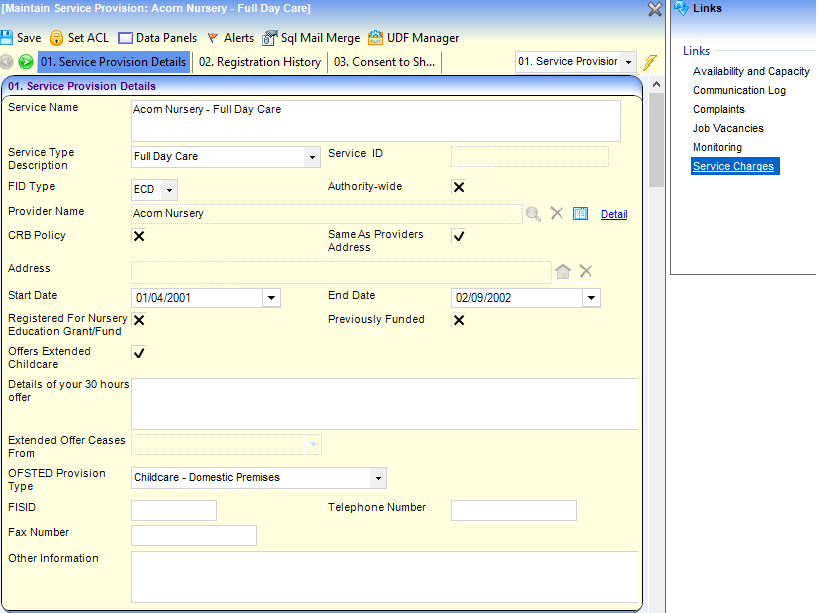Click the Save disk icon
The image size is (817, 613).
click(x=7, y=38)
